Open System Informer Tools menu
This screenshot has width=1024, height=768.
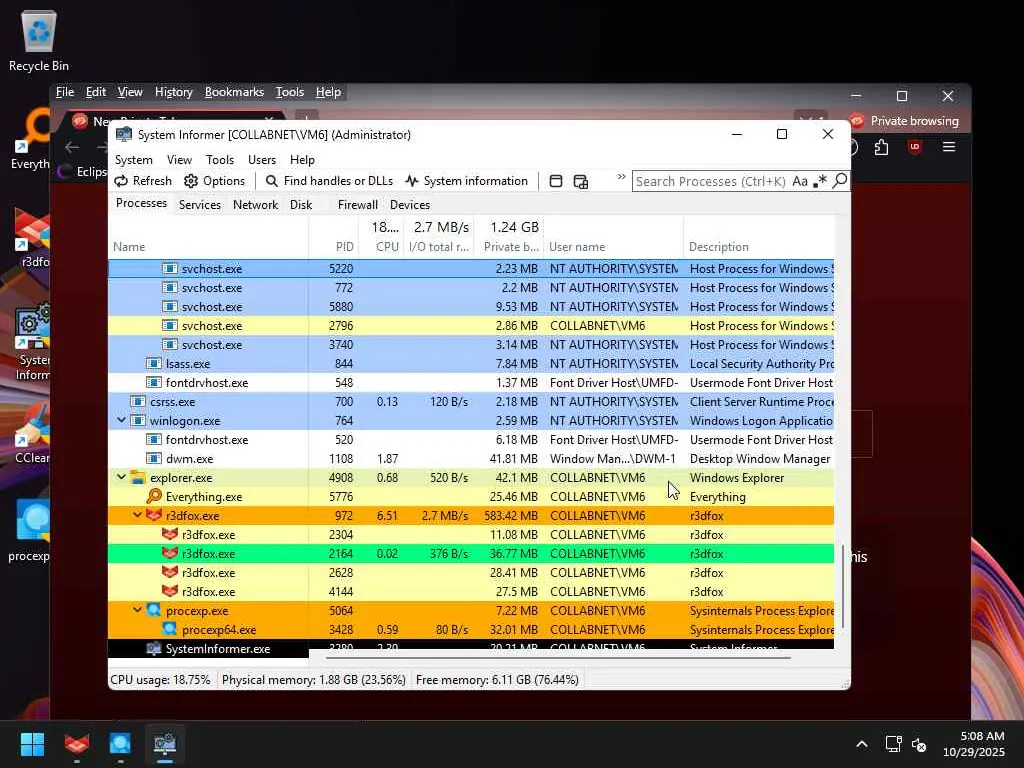pos(219,160)
